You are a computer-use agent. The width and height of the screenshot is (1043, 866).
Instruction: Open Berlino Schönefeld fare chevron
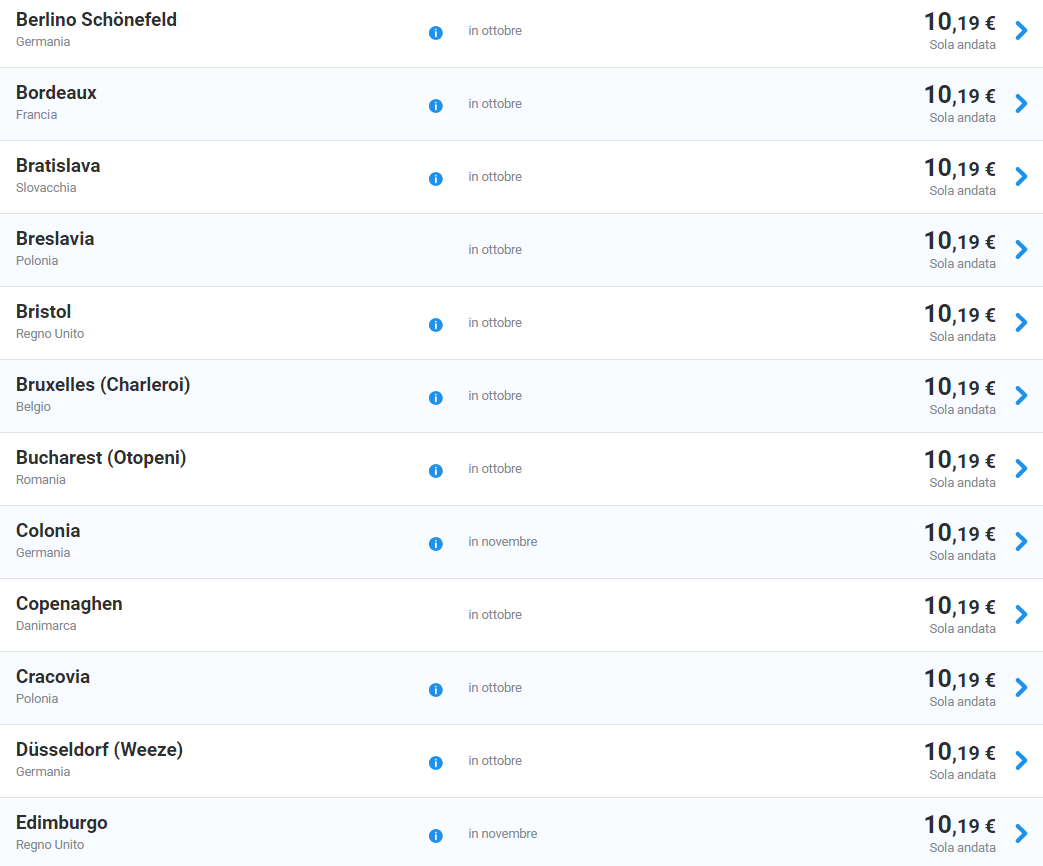[1021, 31]
